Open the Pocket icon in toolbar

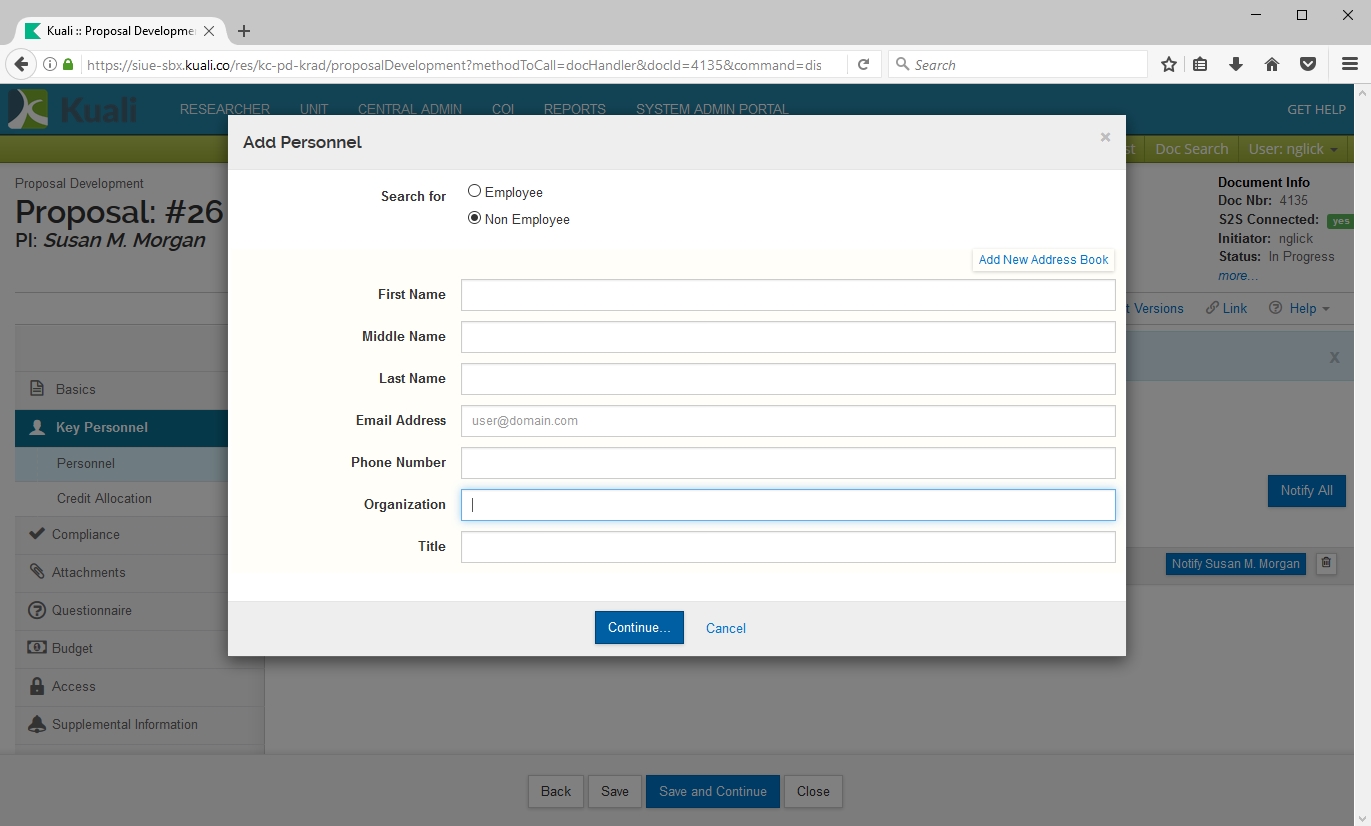[x=1308, y=65]
